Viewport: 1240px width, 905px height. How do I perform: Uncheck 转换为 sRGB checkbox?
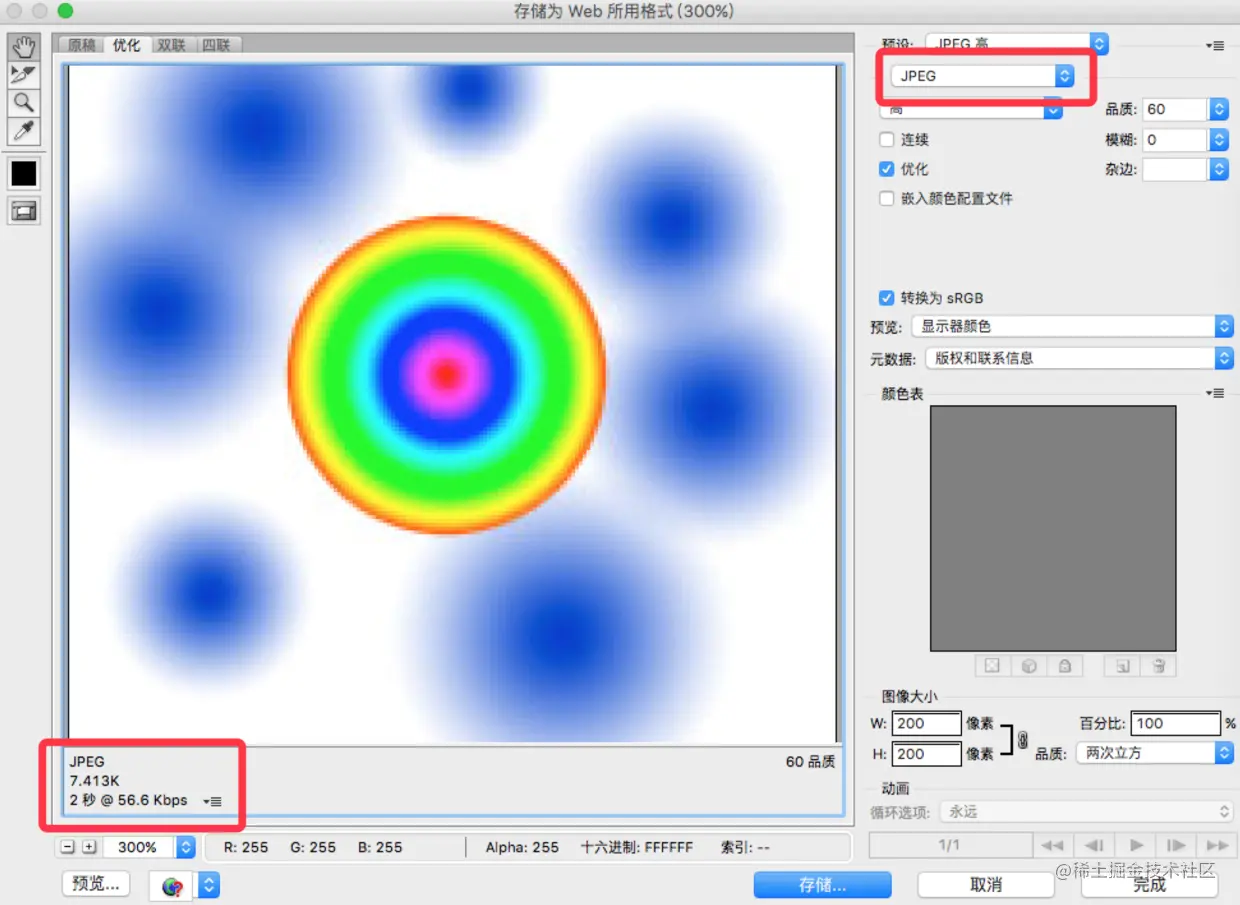pos(886,298)
